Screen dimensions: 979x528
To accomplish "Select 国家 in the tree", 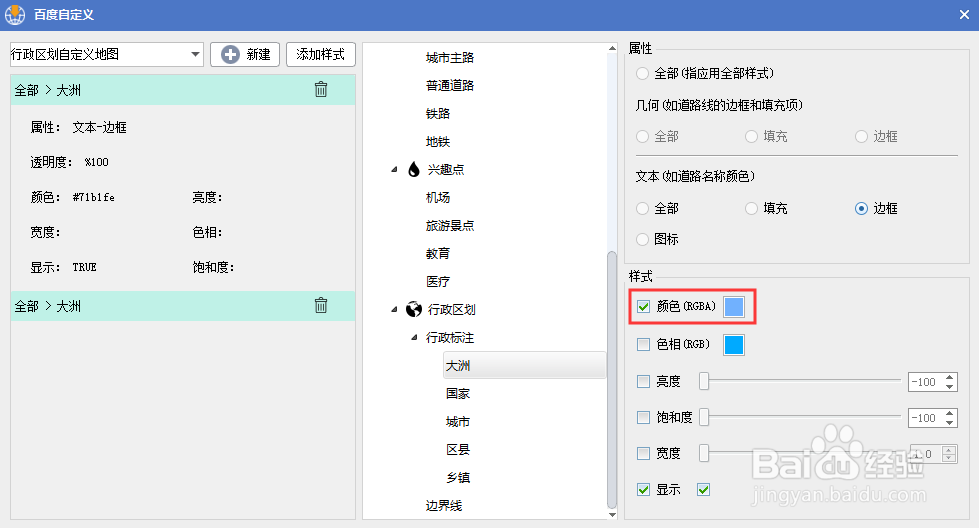I will tap(458, 393).
